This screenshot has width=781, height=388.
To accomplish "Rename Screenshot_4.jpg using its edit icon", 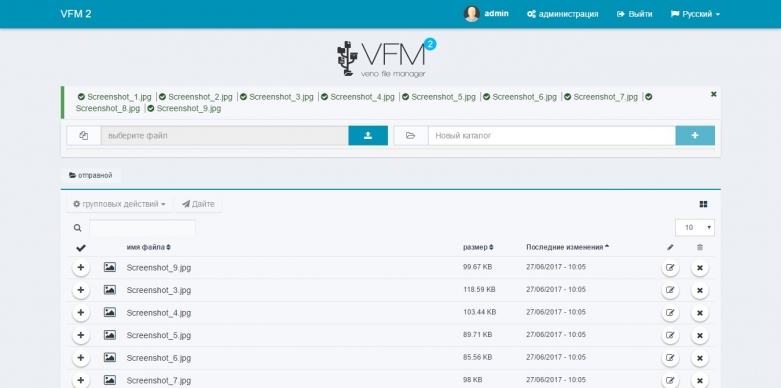I will coord(670,313).
